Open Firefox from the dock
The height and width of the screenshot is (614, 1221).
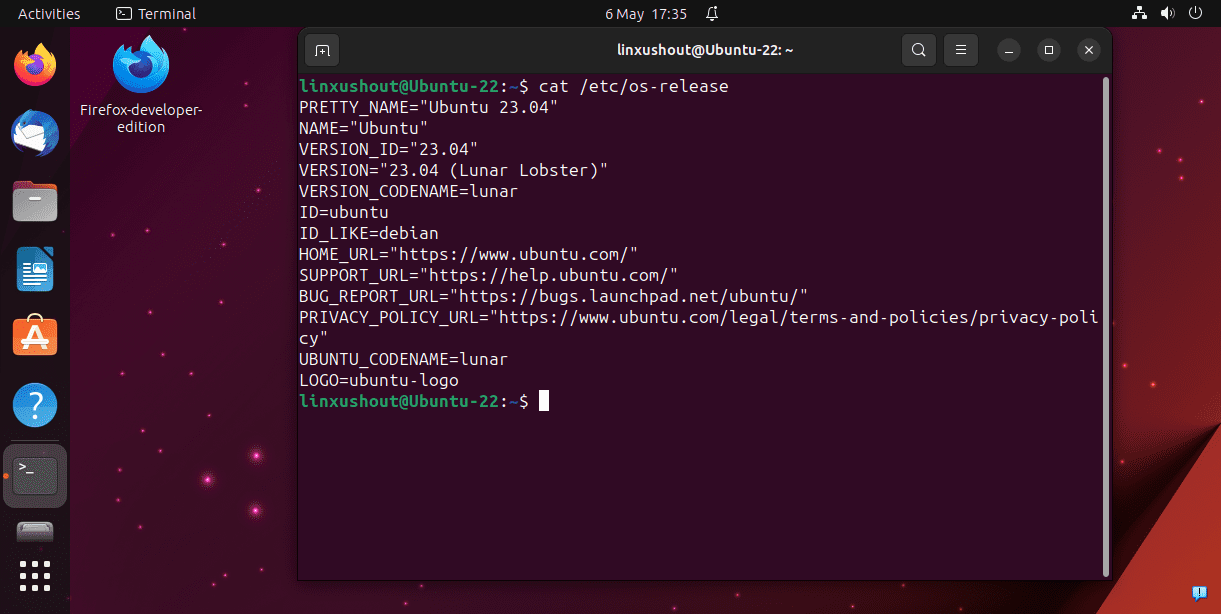[x=35, y=66]
